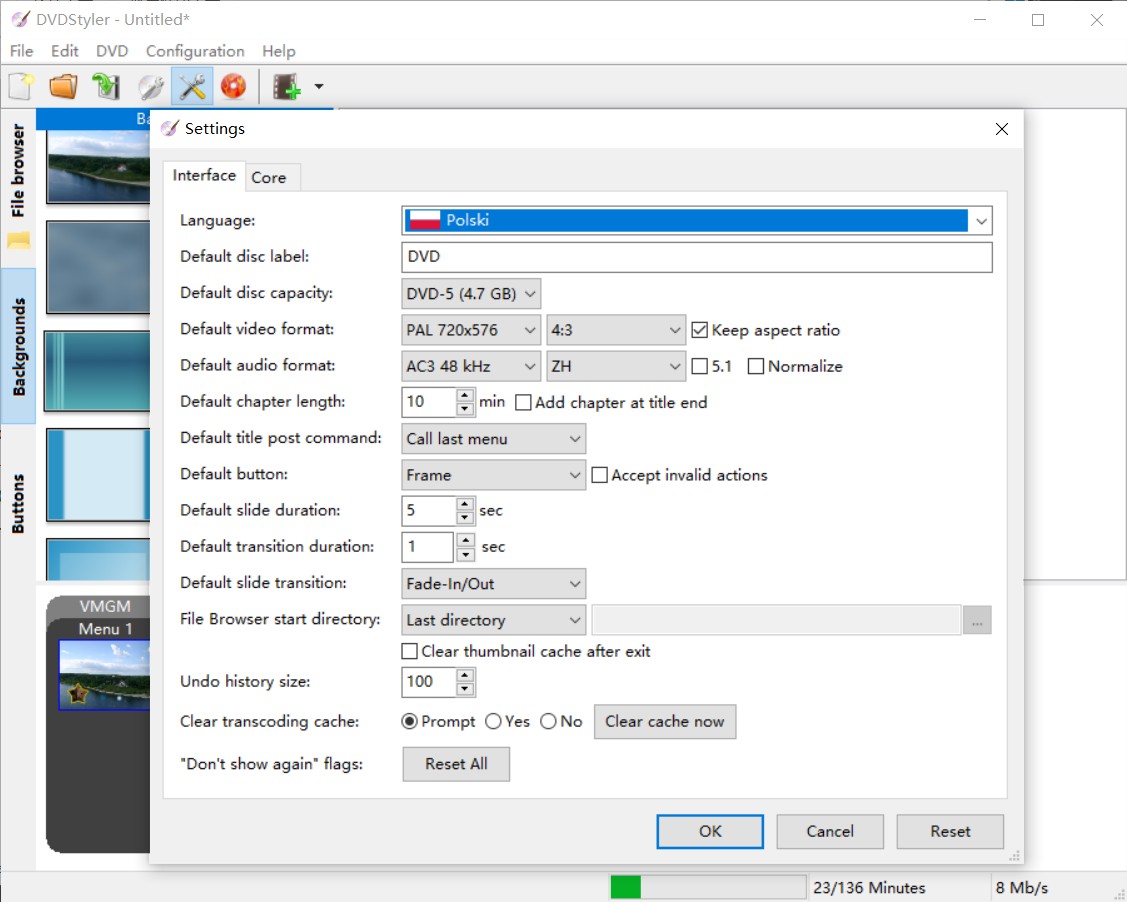Click the Default disc label field
The height and width of the screenshot is (902, 1127).
coord(696,257)
